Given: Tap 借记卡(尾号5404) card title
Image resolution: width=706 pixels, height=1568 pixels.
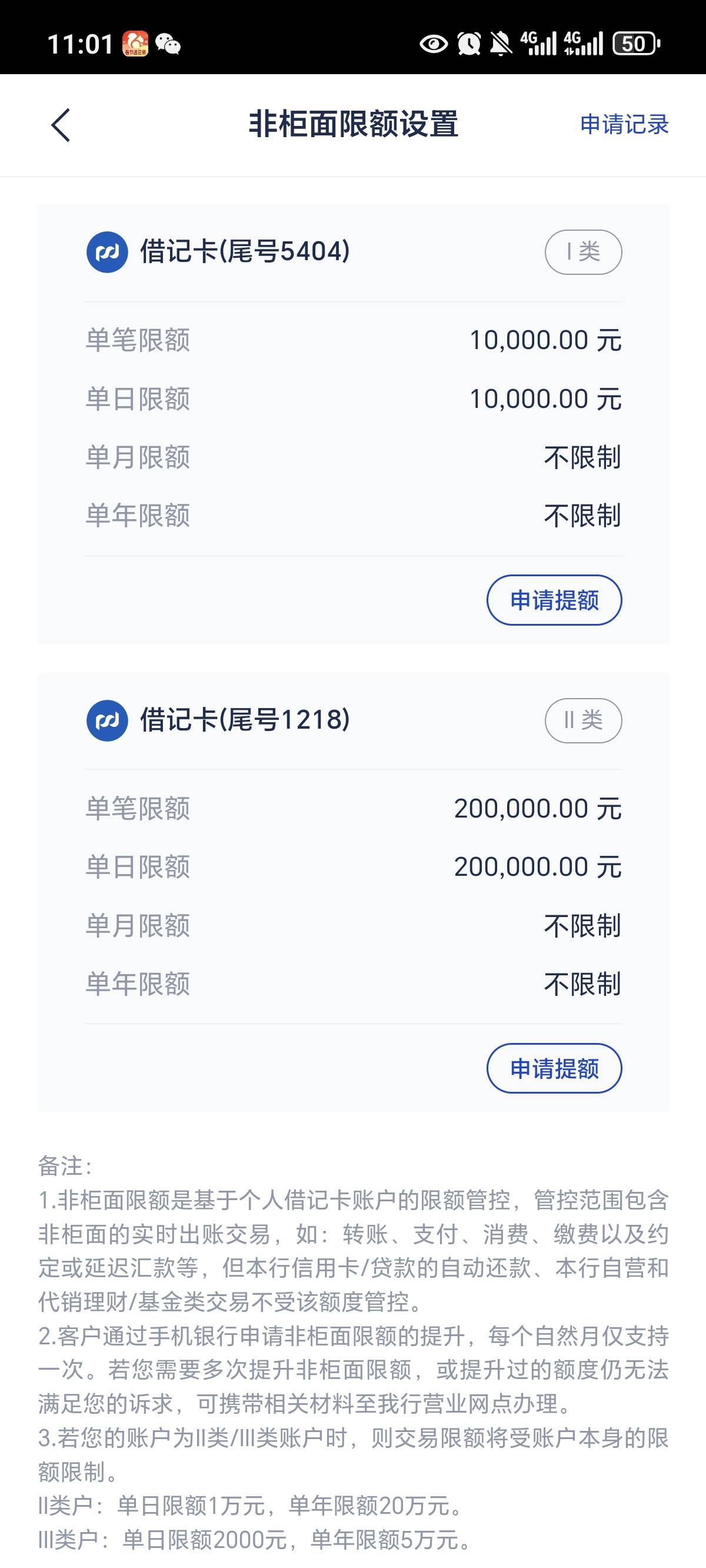Looking at the screenshot, I should pos(245,251).
